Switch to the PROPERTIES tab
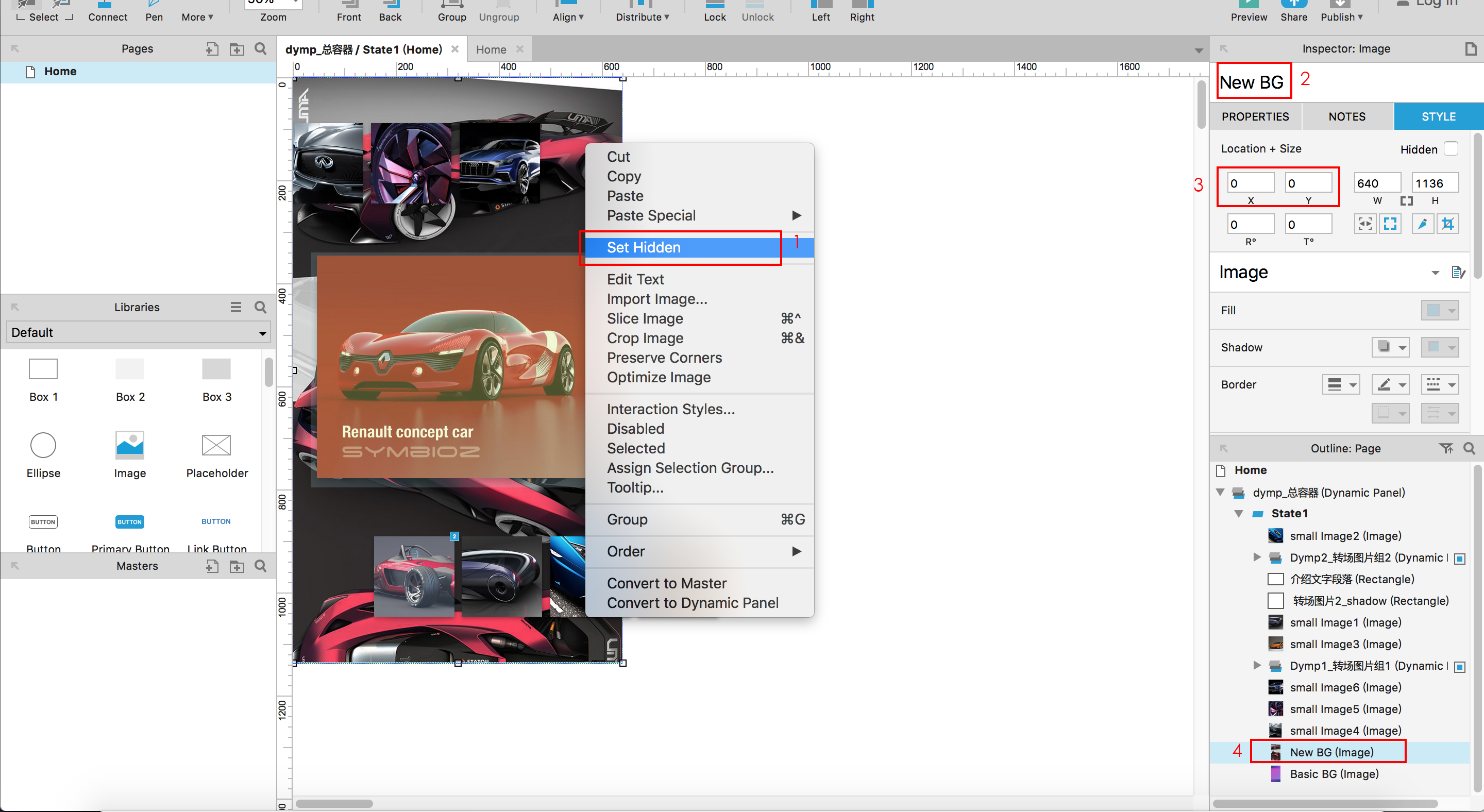1484x812 pixels. (x=1255, y=116)
